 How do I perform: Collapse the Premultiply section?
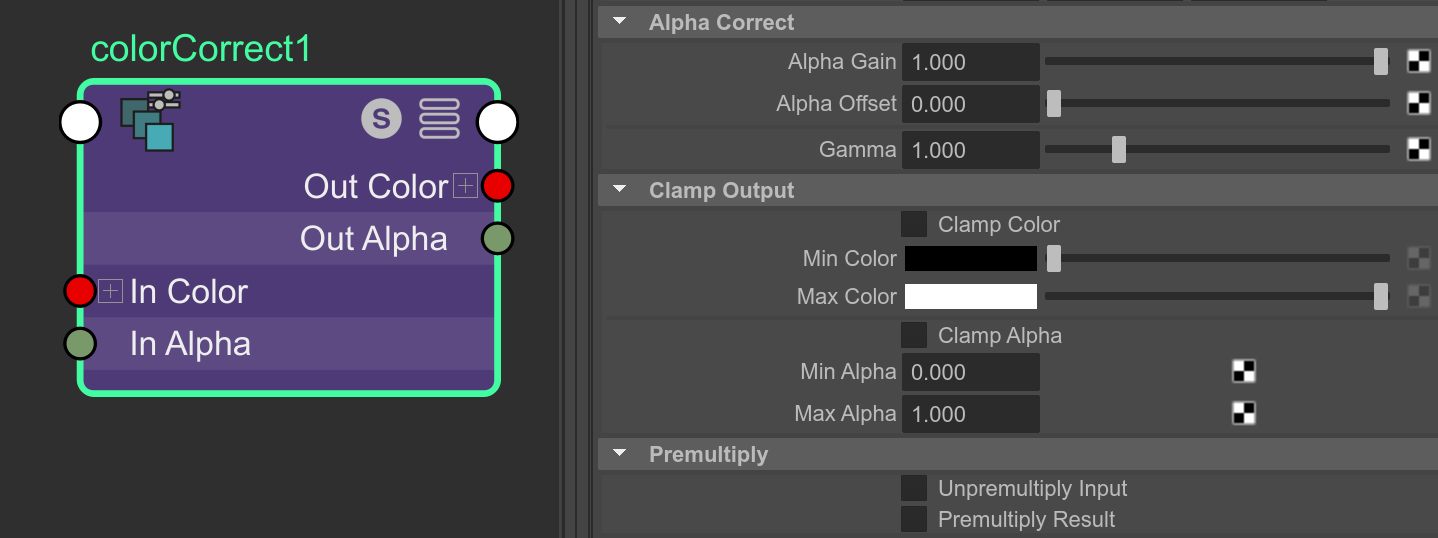[620, 454]
